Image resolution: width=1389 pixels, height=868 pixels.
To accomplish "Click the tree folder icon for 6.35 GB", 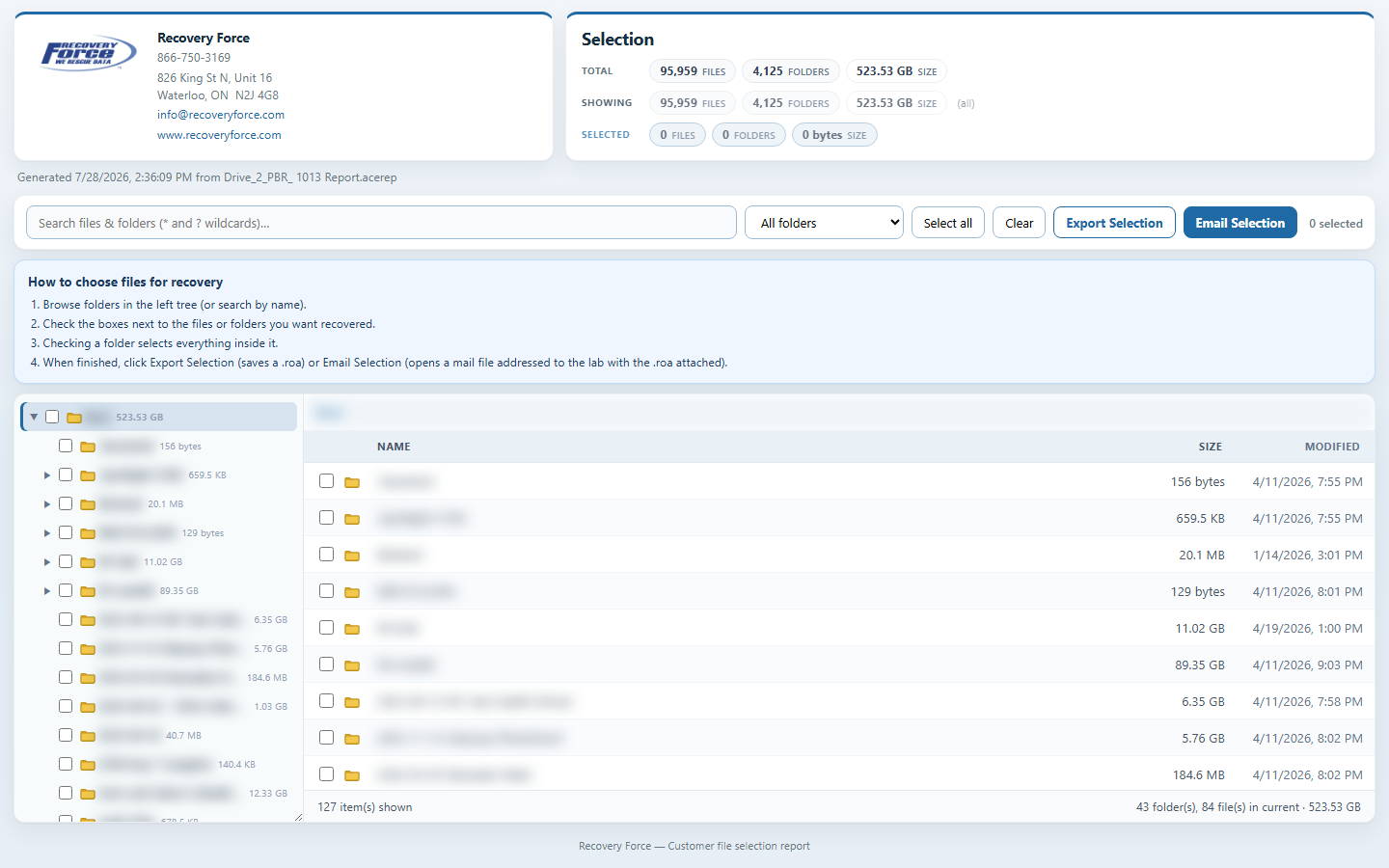I will (88, 620).
